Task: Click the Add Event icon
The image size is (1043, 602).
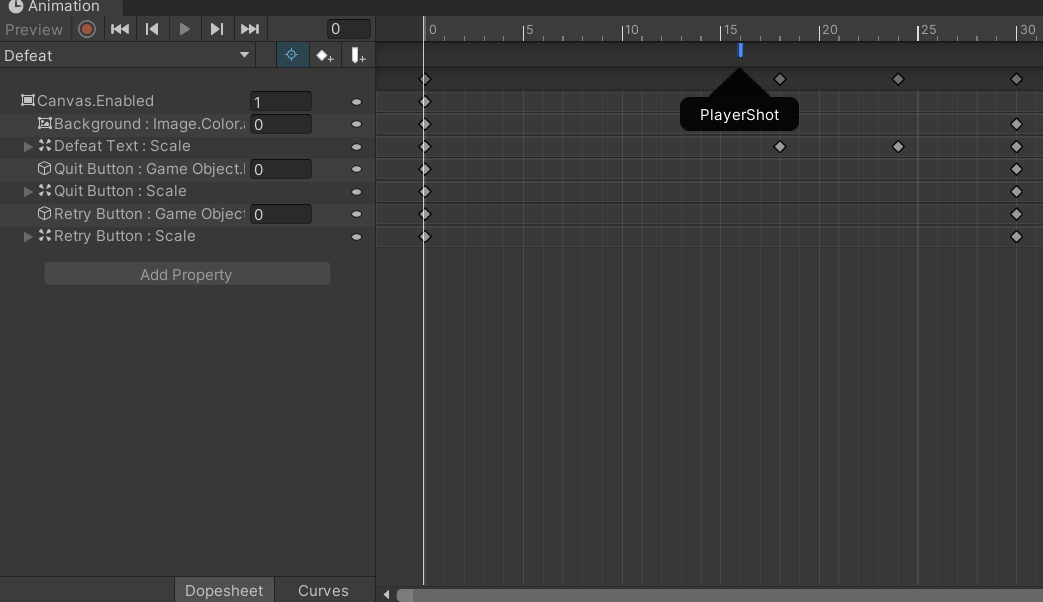Action: (x=358, y=56)
